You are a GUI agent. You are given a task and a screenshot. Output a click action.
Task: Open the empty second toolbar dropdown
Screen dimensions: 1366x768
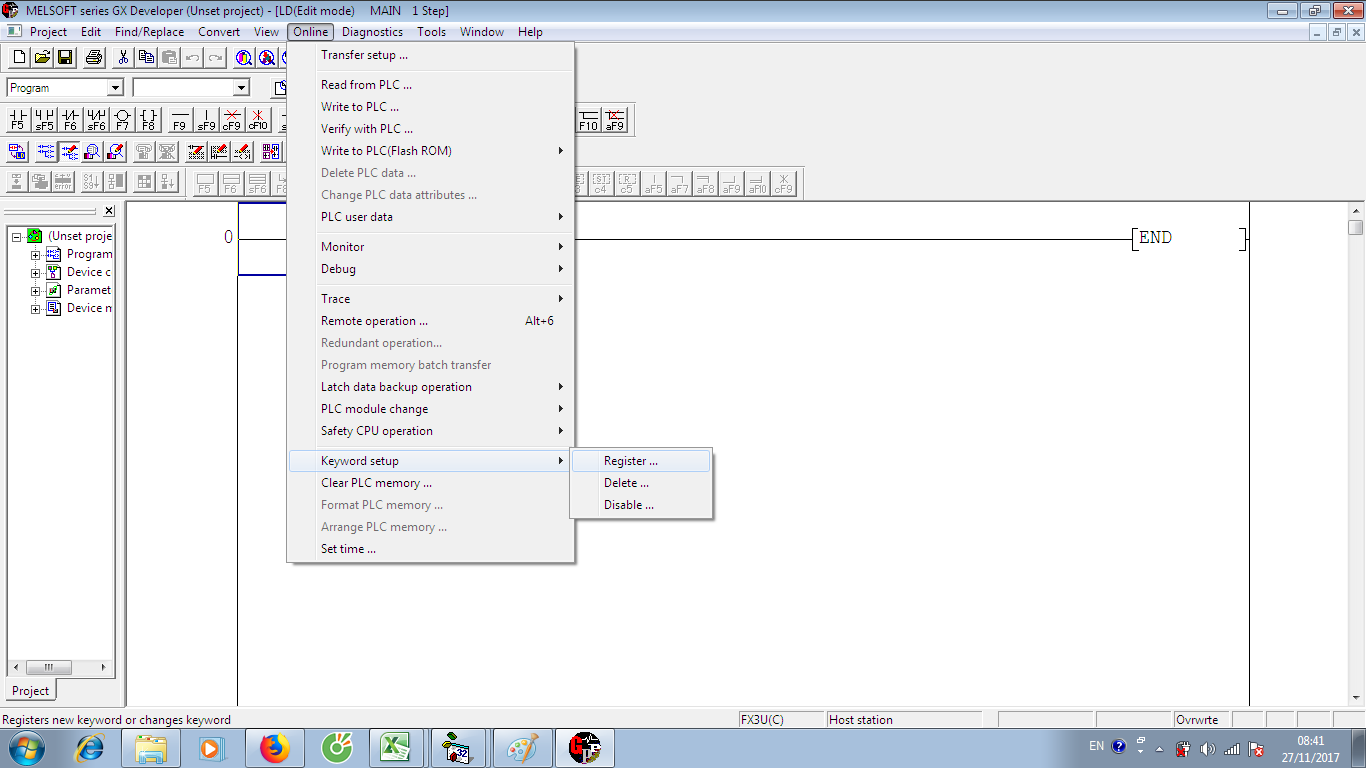point(241,88)
